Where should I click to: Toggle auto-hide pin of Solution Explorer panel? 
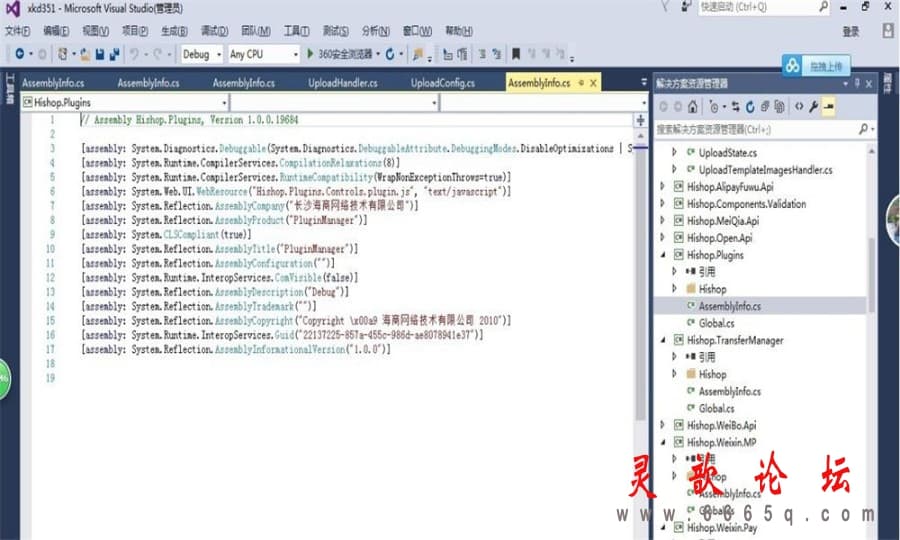click(x=857, y=84)
